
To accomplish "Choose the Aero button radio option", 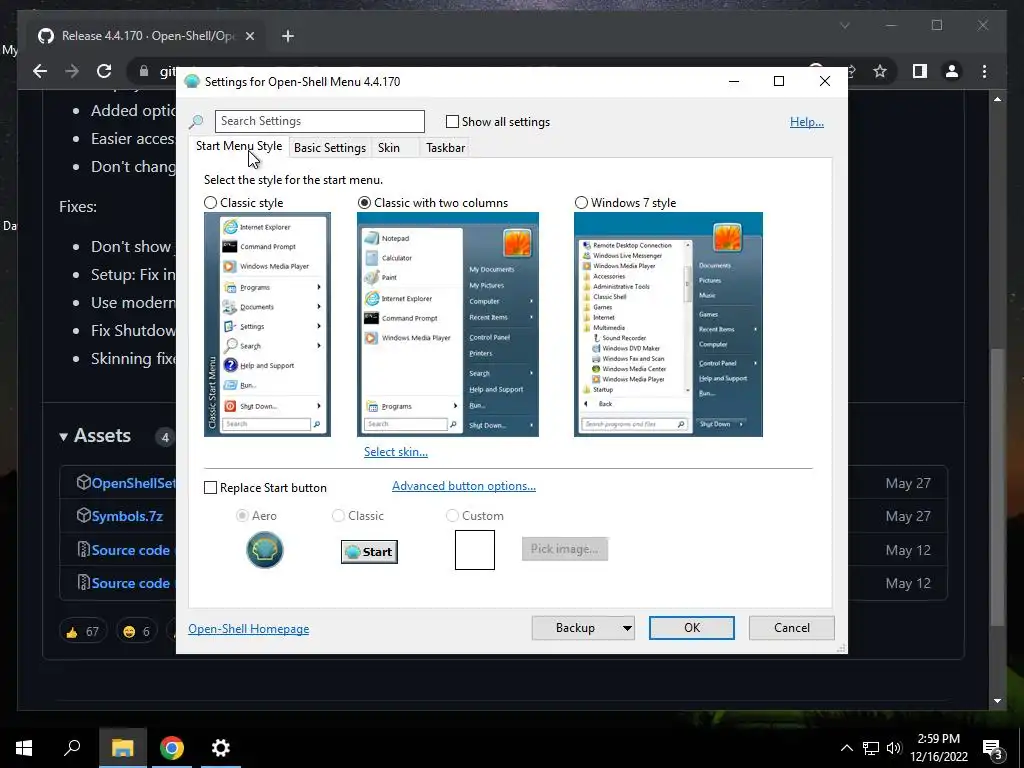I will point(242,516).
